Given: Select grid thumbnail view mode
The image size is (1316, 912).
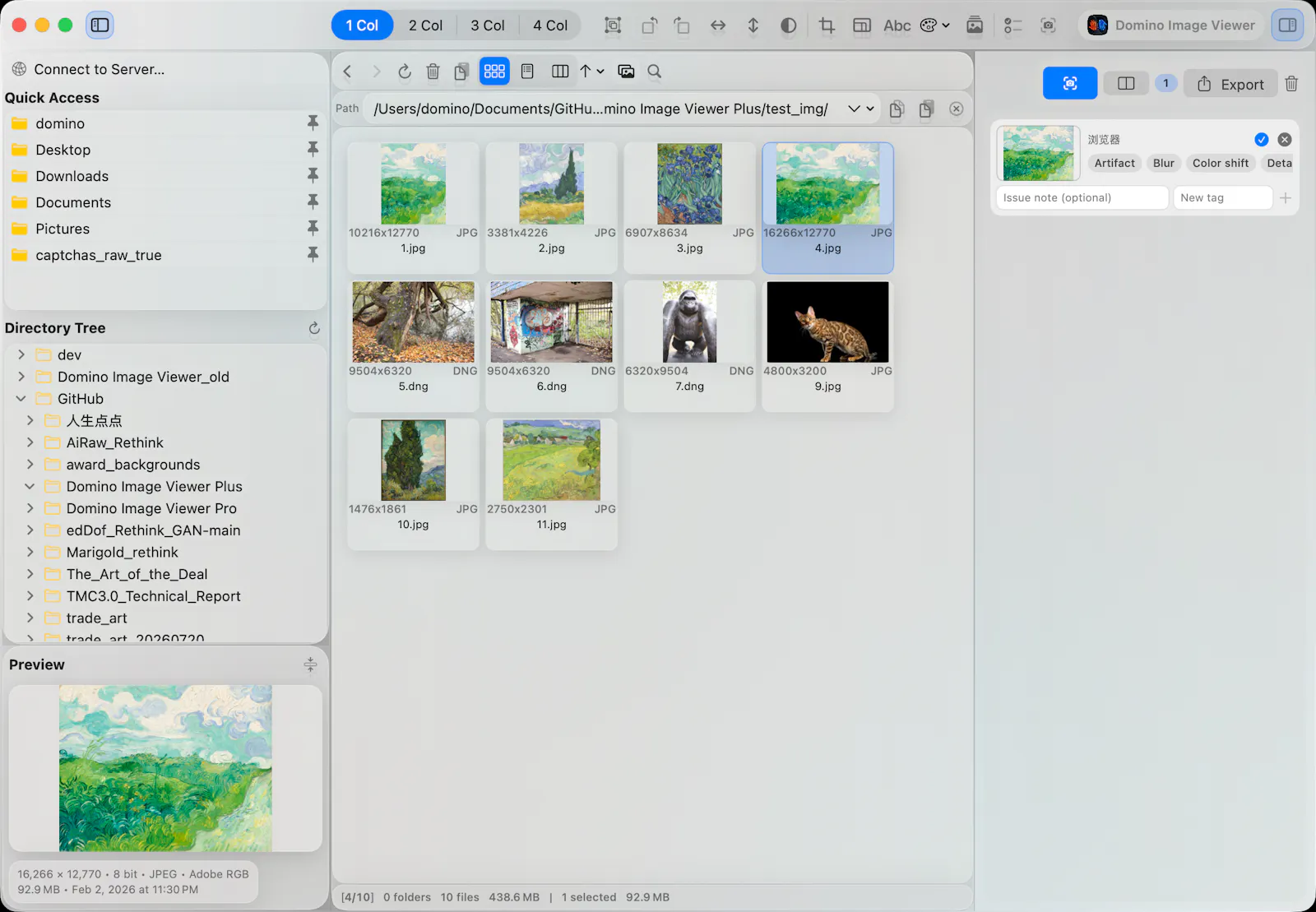Looking at the screenshot, I should (x=494, y=72).
